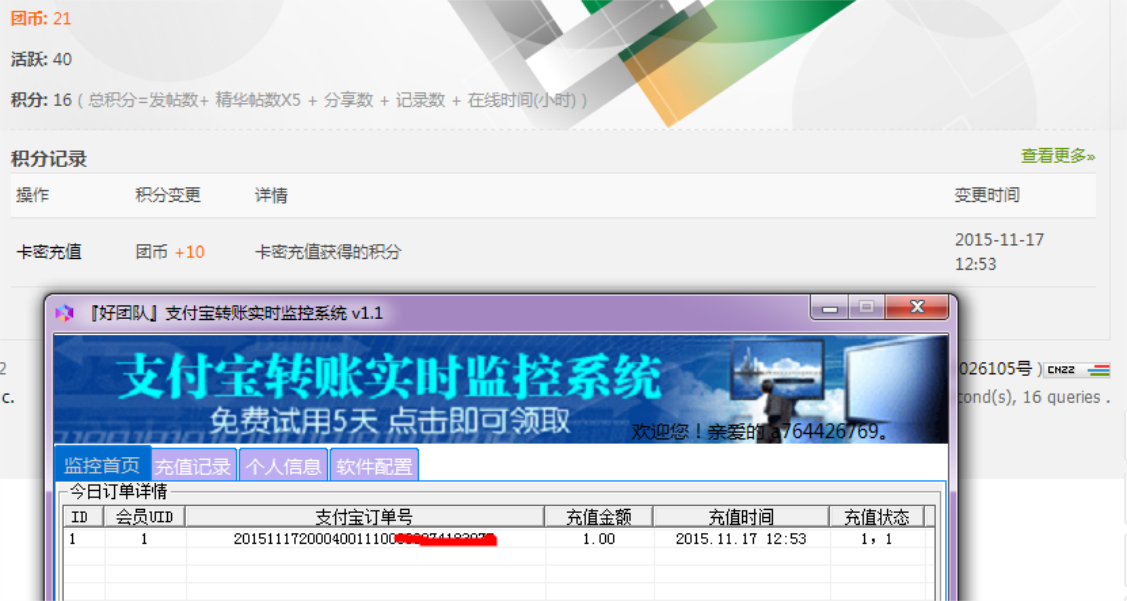
Task: Open the 个人信息 tab
Action: (283, 466)
